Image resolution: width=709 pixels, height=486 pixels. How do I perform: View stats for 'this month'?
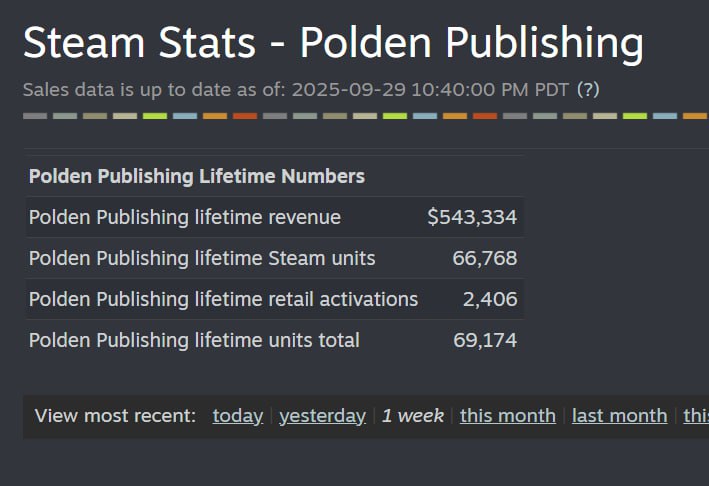tap(507, 416)
